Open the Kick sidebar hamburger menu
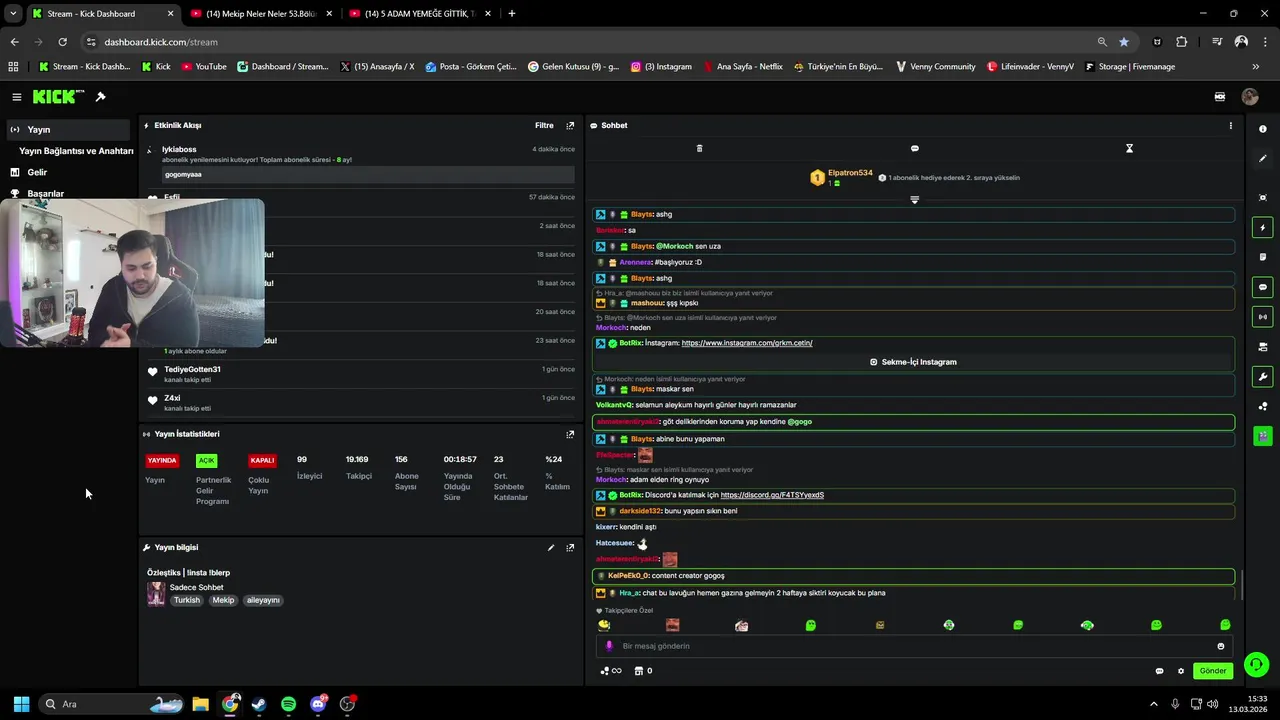The image size is (1280, 720). (16, 97)
